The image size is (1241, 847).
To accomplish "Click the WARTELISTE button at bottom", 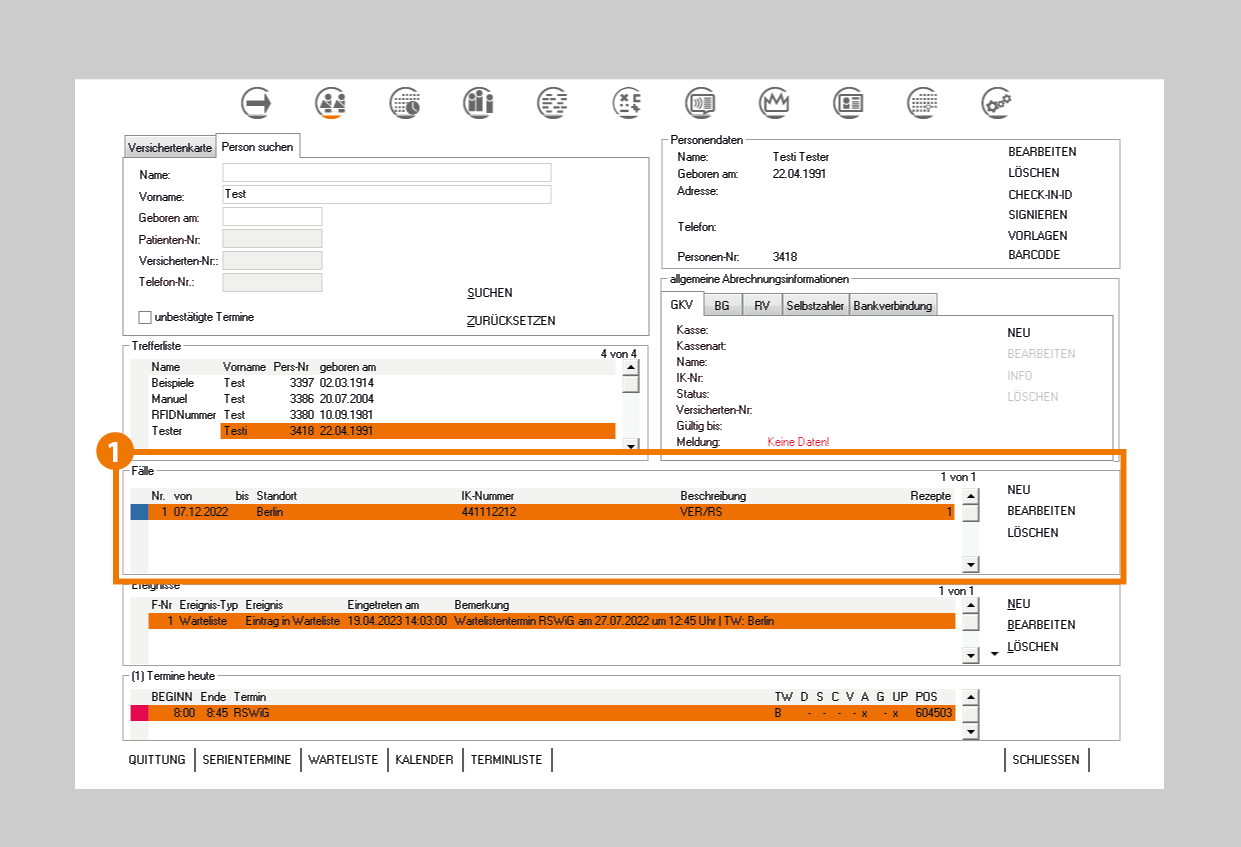I will (x=343, y=760).
